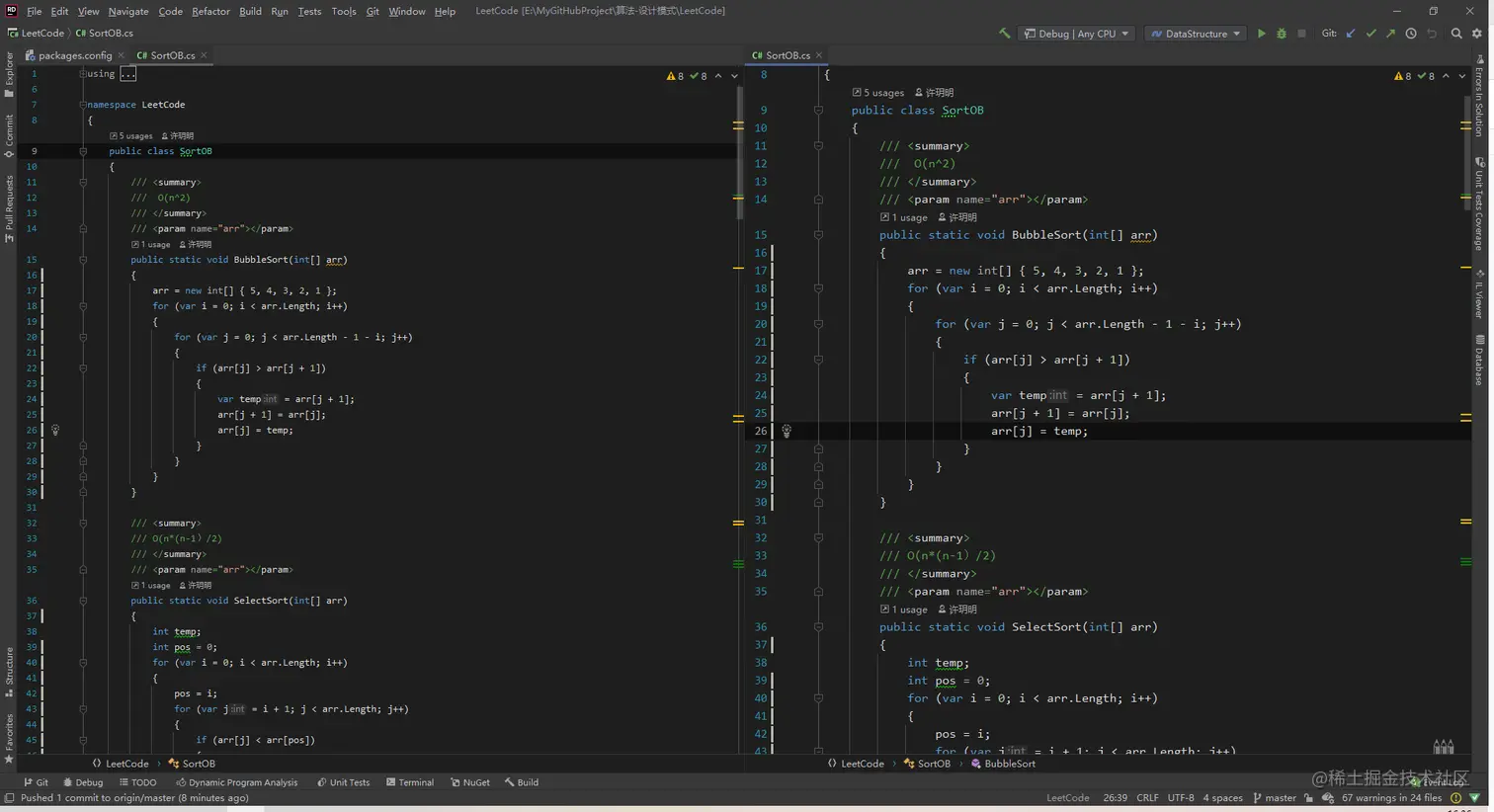Open the TODO tool window
The height and width of the screenshot is (812, 1494).
(x=137, y=782)
